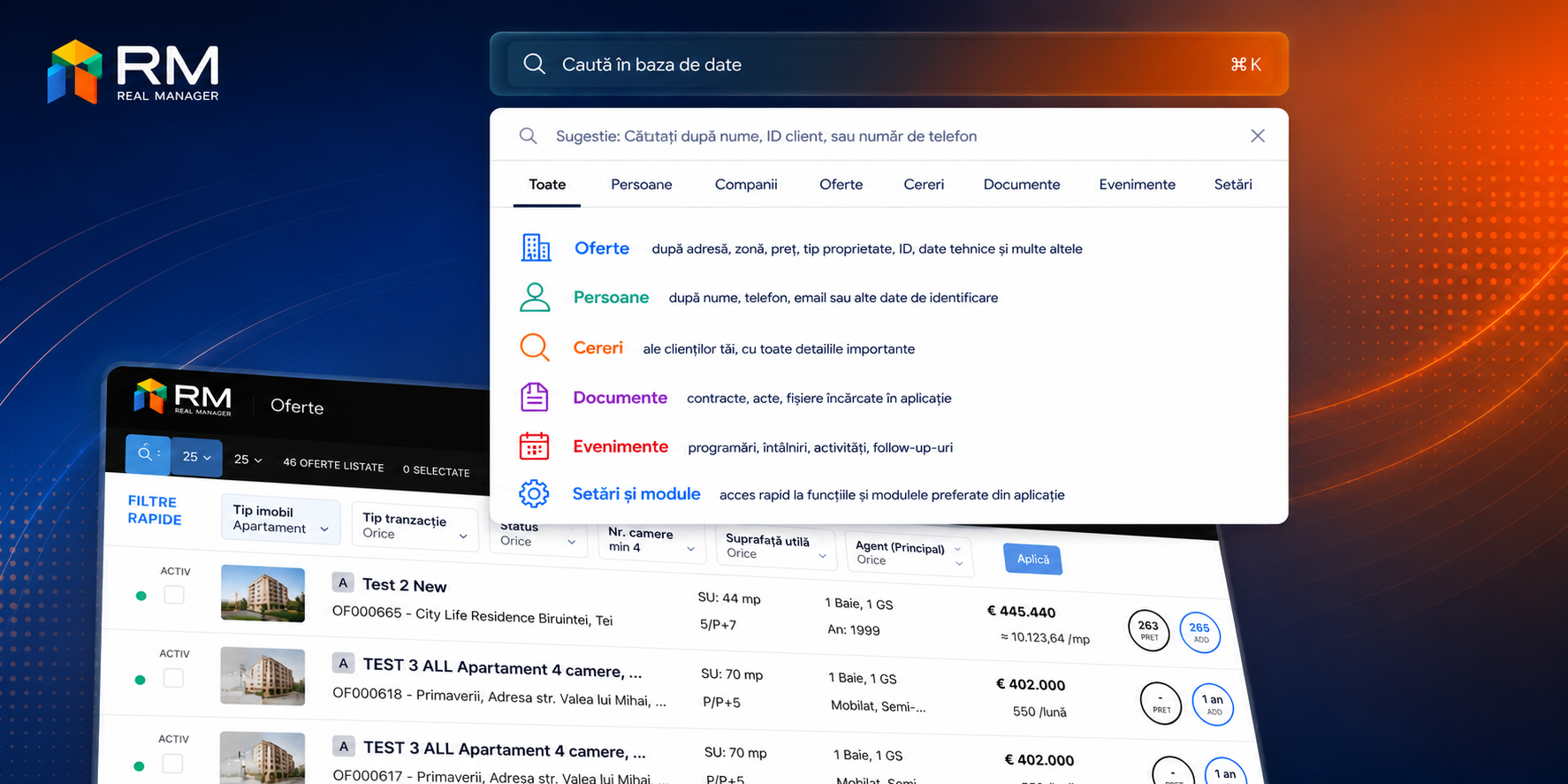The width and height of the screenshot is (1568, 784).
Task: Click the 1 an ADD badge on the 550 /lună row
Action: point(1213,704)
